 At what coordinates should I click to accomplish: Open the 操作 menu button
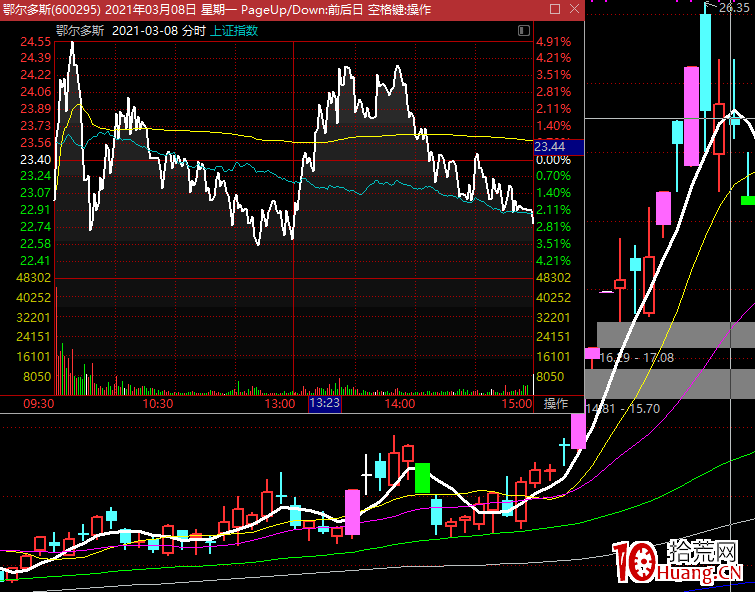[x=556, y=404]
